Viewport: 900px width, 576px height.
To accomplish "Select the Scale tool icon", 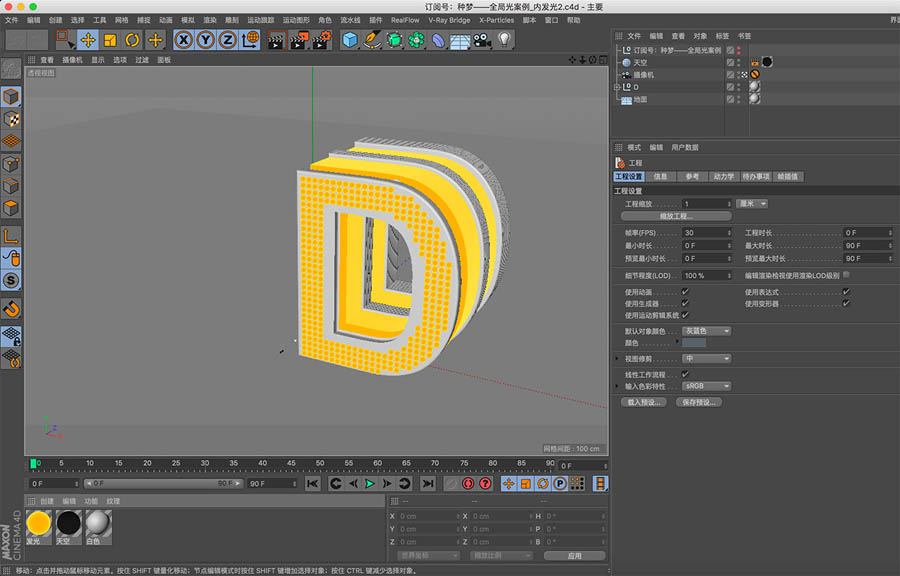I will (x=112, y=39).
